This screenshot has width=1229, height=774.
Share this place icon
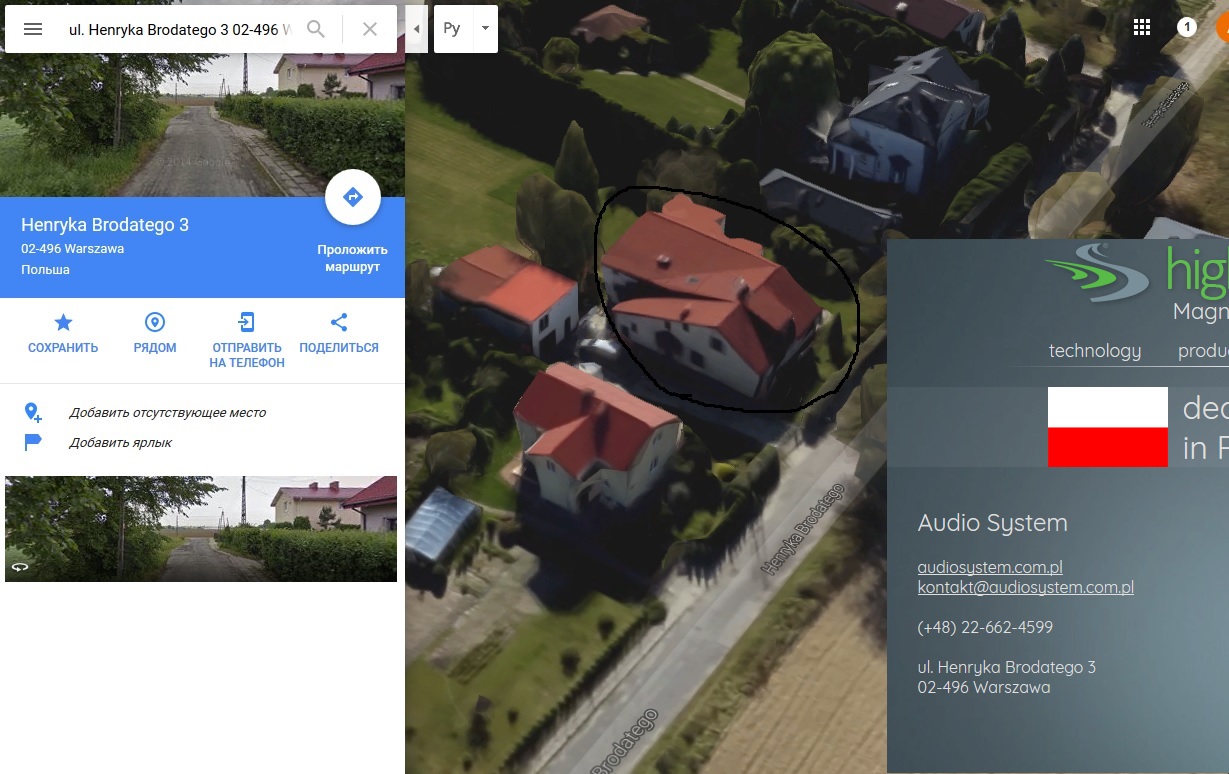[x=339, y=322]
